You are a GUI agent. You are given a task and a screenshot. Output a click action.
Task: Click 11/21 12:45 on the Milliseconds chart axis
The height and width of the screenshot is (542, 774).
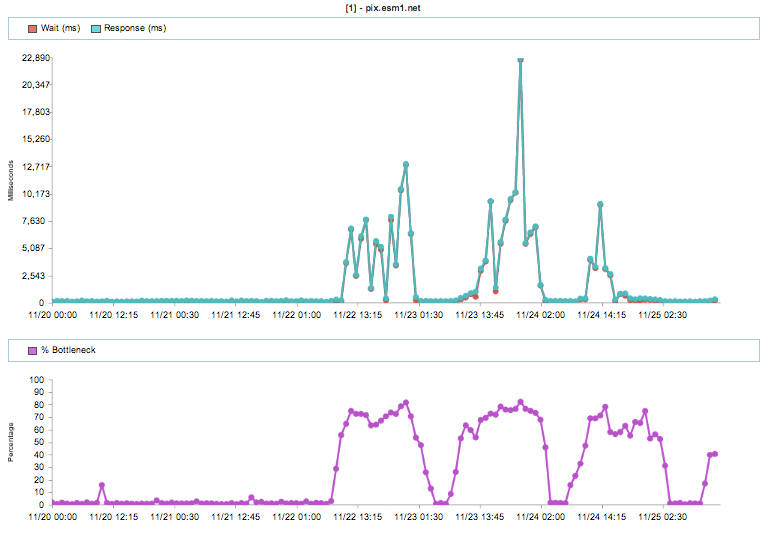coord(235,315)
